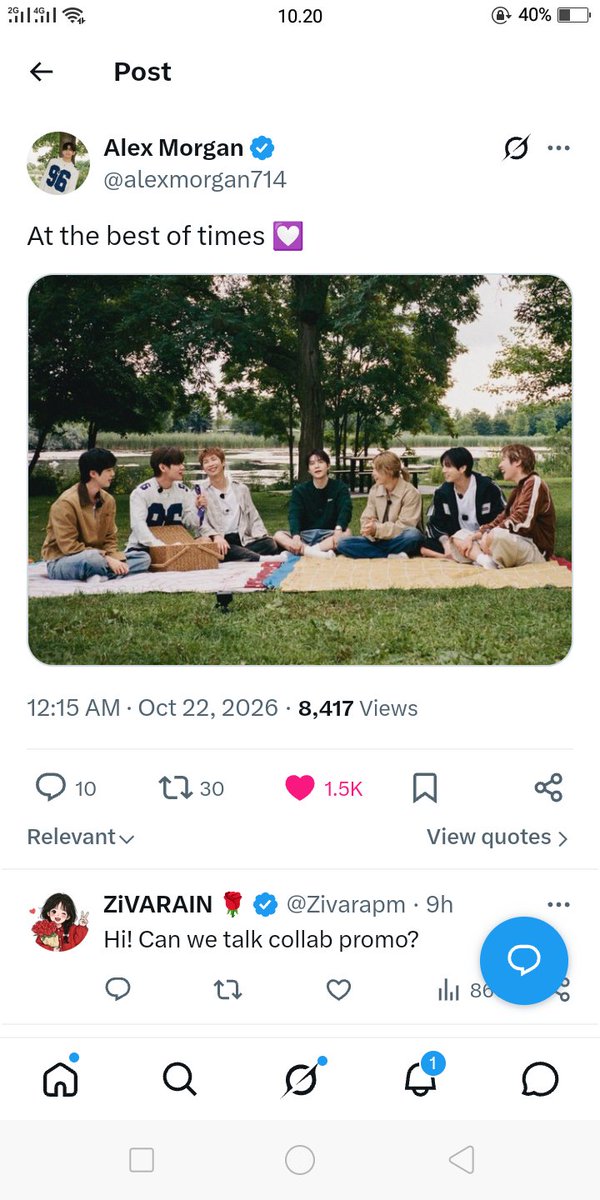Expand the Relevant sort dropdown
Viewport: 600px width, 1200px height.
tap(81, 838)
